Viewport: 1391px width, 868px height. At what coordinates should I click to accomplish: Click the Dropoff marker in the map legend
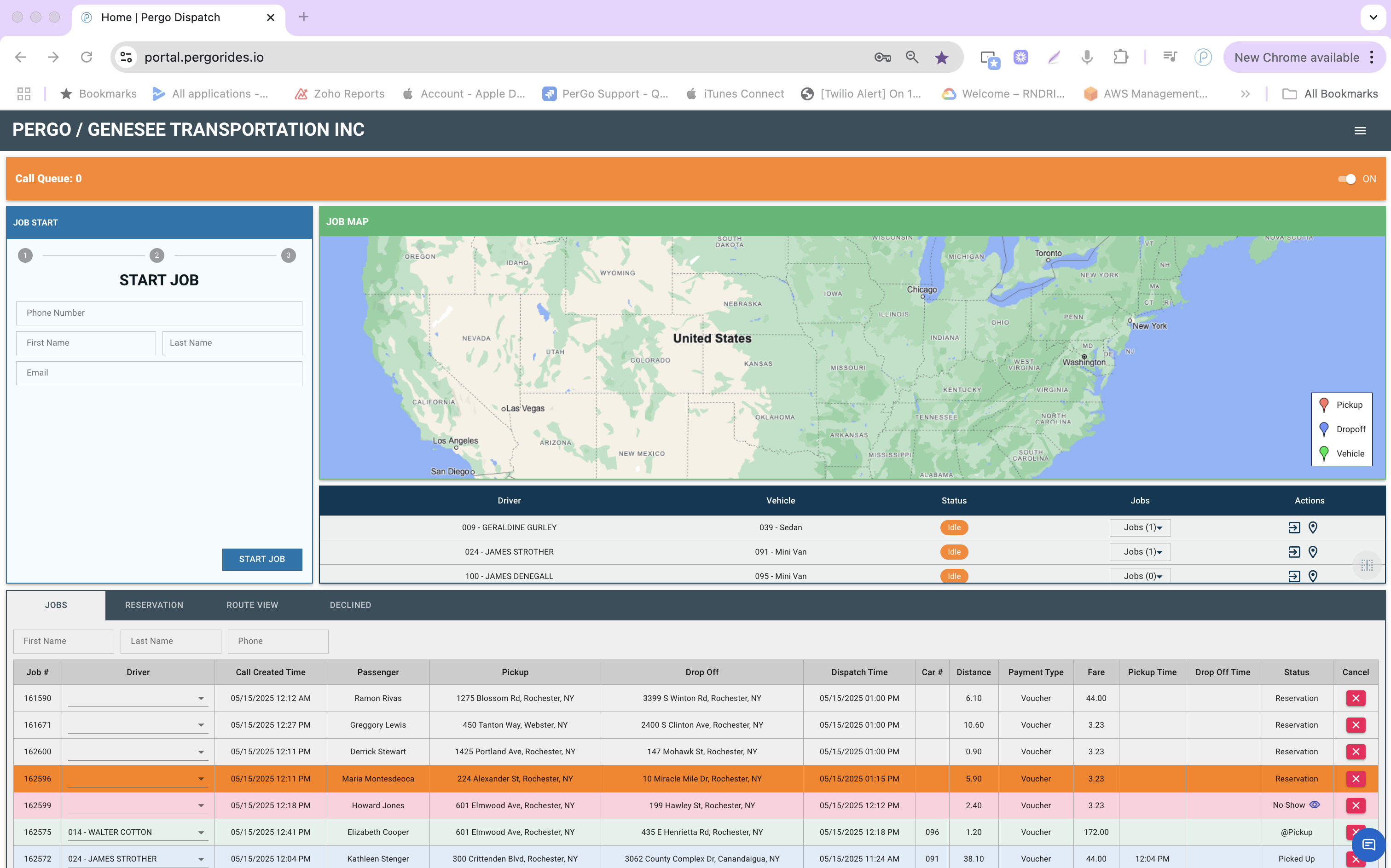pyautogui.click(x=1324, y=429)
